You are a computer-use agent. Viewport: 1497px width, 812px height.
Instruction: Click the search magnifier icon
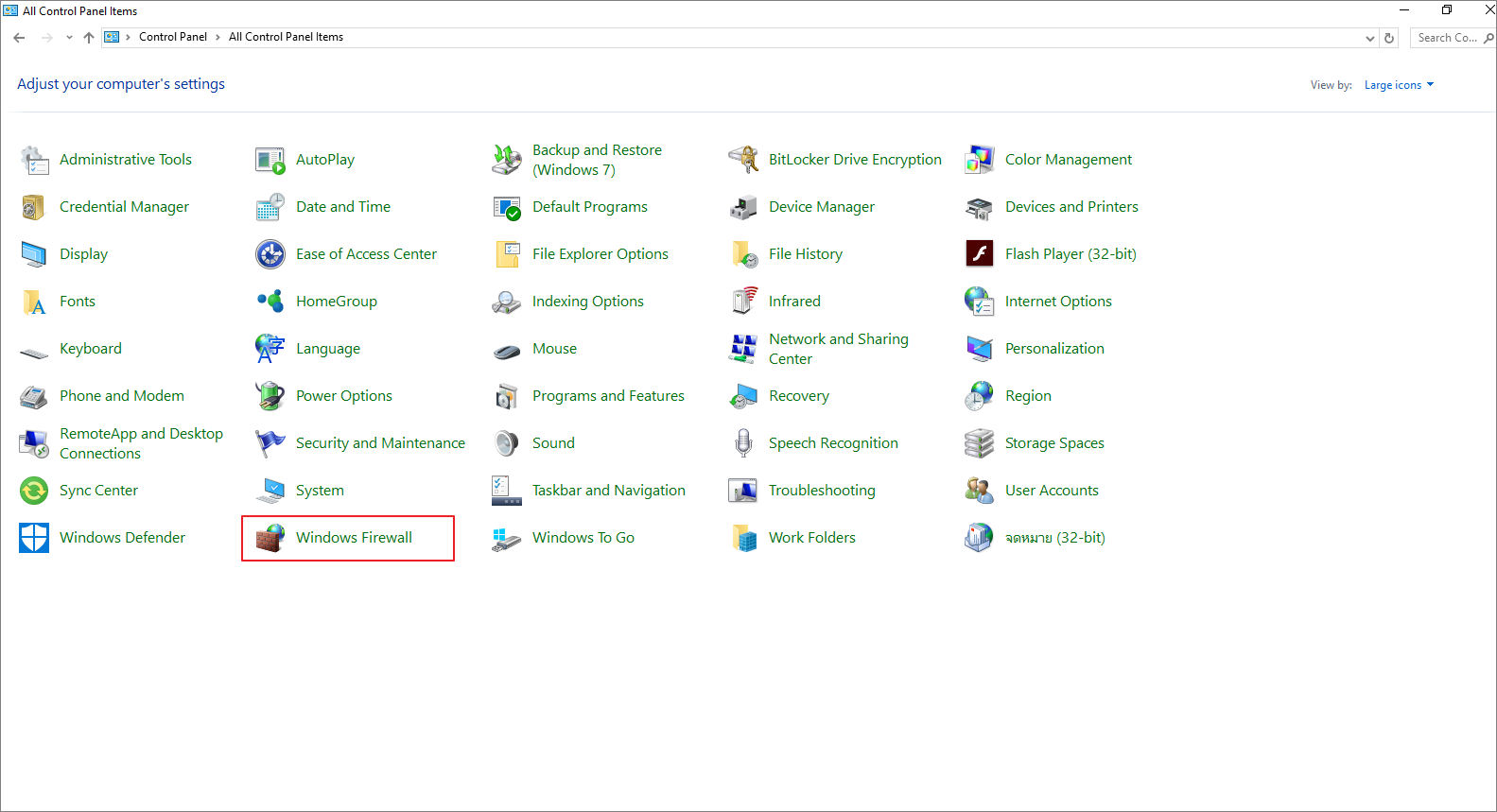1488,38
